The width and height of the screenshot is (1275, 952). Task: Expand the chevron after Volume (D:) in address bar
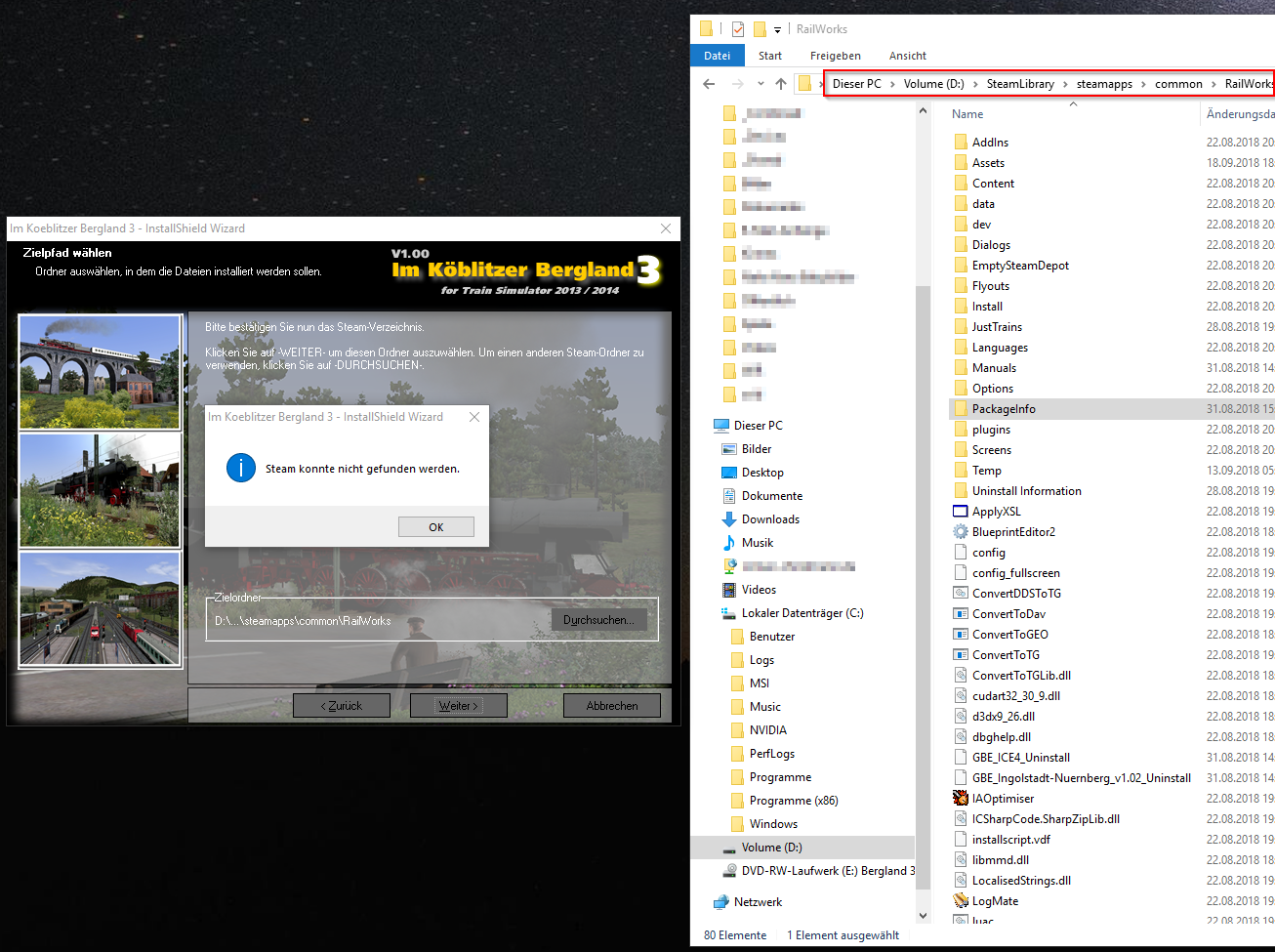click(x=975, y=84)
